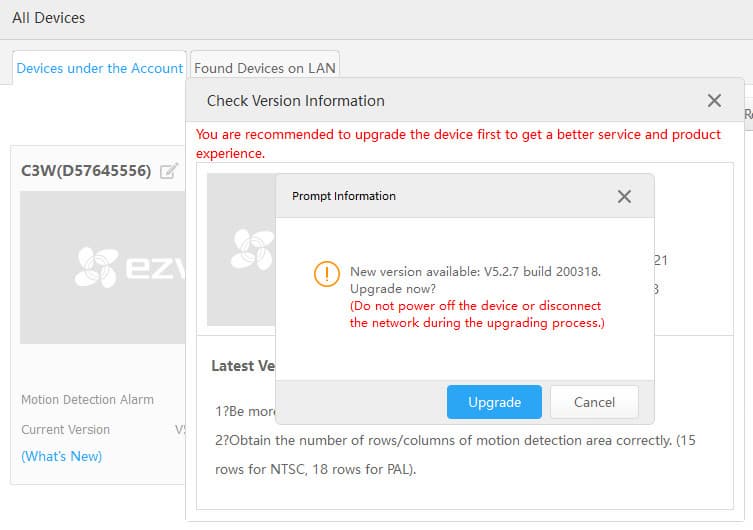Switch to Devices under the Account tab

point(100,68)
